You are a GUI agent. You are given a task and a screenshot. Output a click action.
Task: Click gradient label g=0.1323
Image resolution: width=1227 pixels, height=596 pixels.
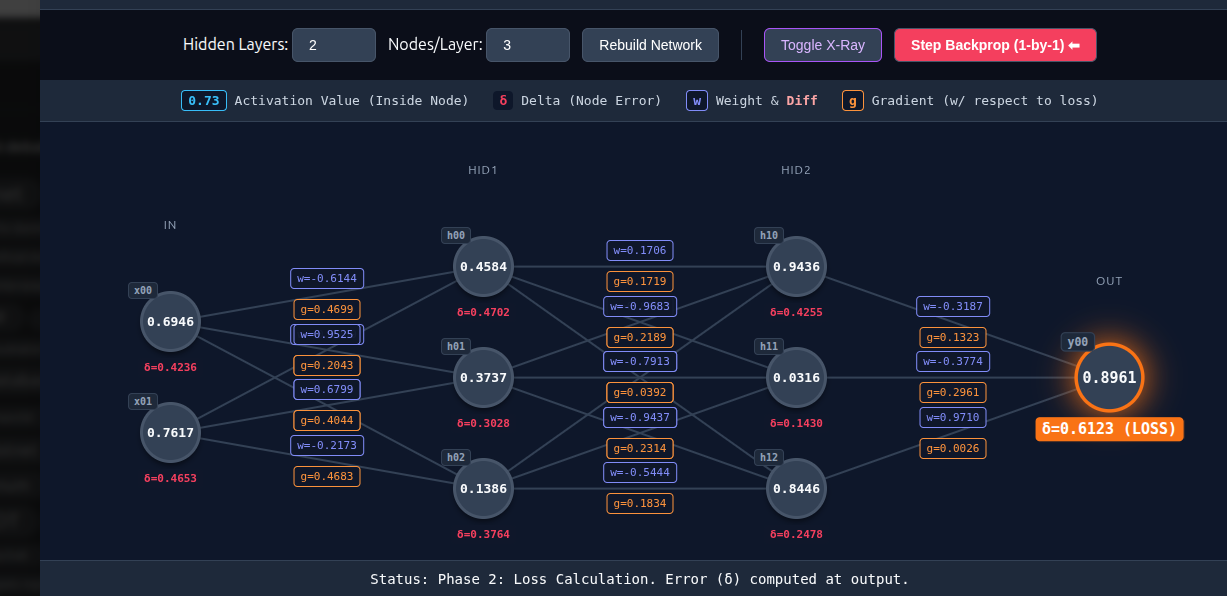953,337
